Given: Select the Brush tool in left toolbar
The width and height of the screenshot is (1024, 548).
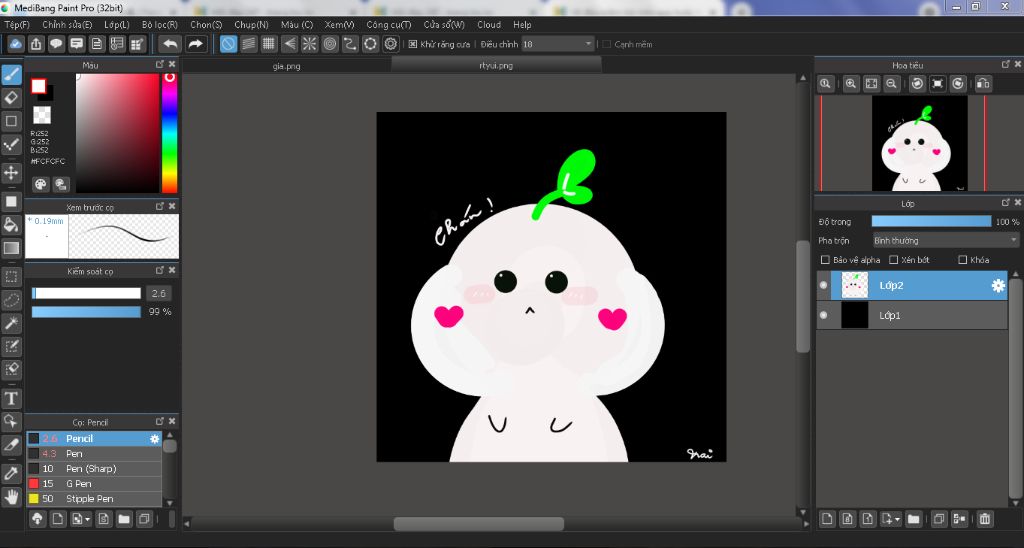Looking at the screenshot, I should (x=11, y=74).
